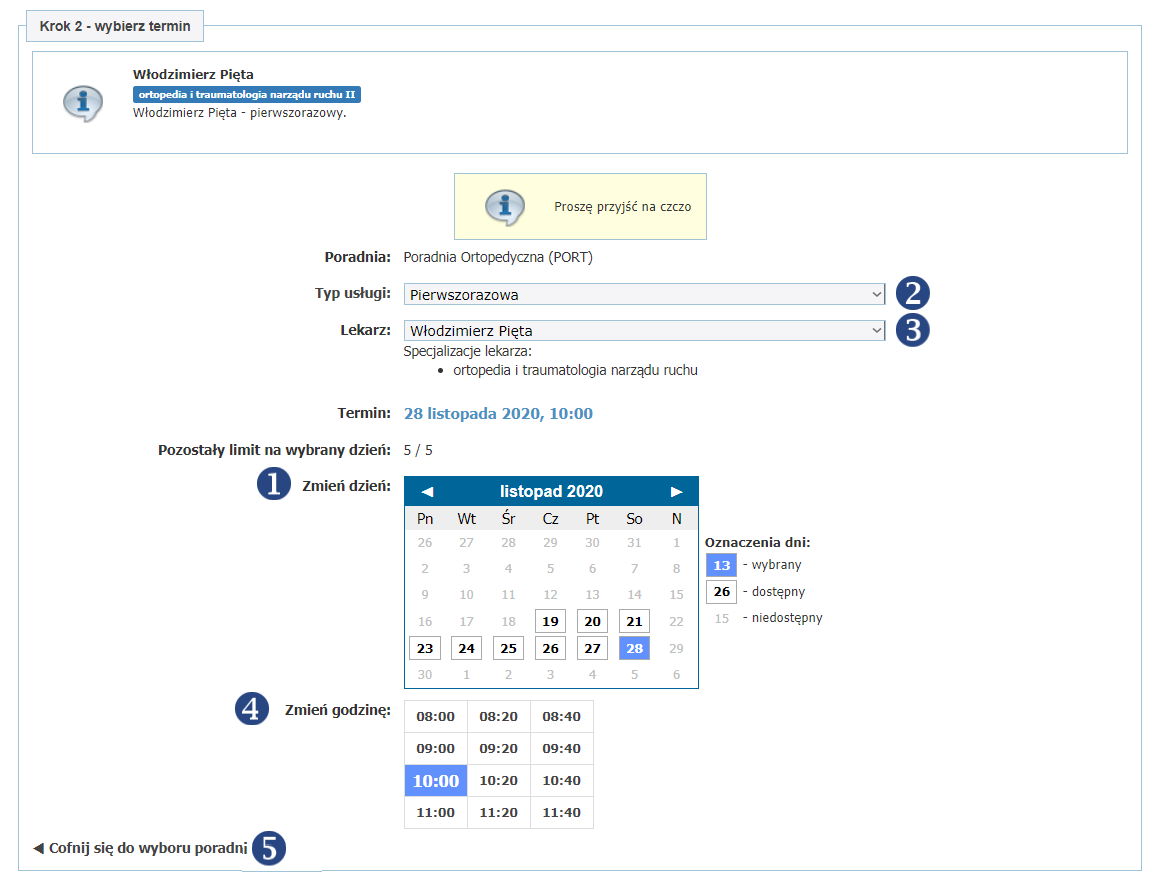Choose the 09:40 time slot
Viewport: 1155px width, 891px height.
[x=561, y=748]
